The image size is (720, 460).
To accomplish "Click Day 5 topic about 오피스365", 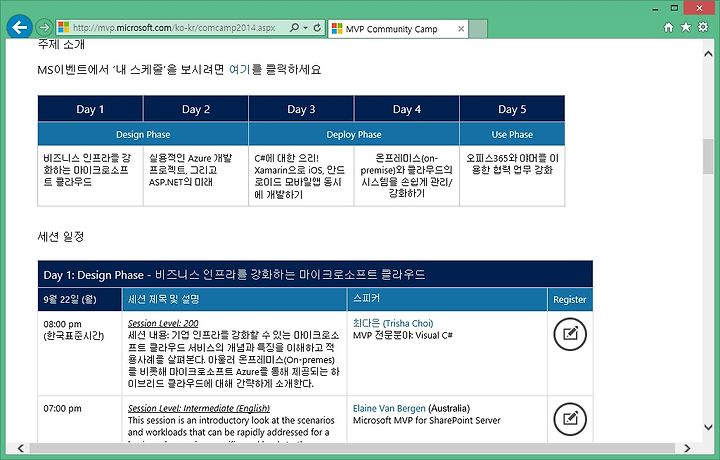I will (x=512, y=175).
